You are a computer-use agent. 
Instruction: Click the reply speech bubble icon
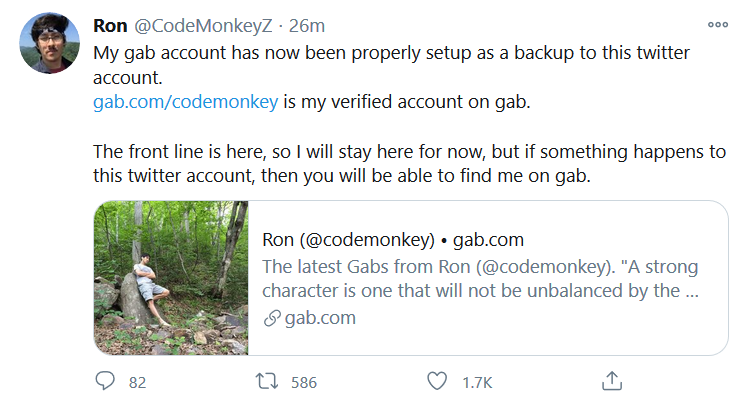click(x=105, y=381)
